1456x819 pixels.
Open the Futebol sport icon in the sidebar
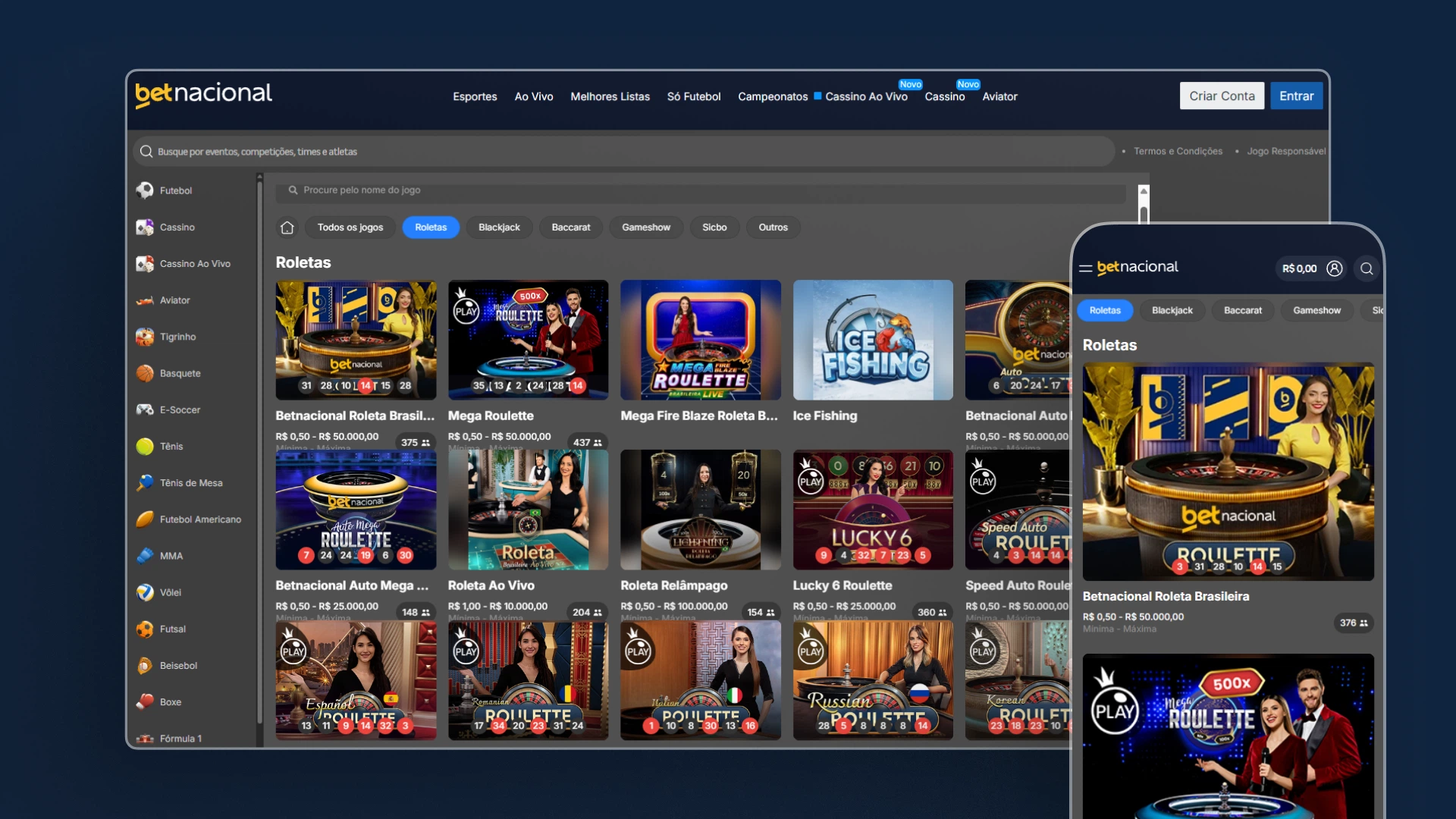(145, 190)
